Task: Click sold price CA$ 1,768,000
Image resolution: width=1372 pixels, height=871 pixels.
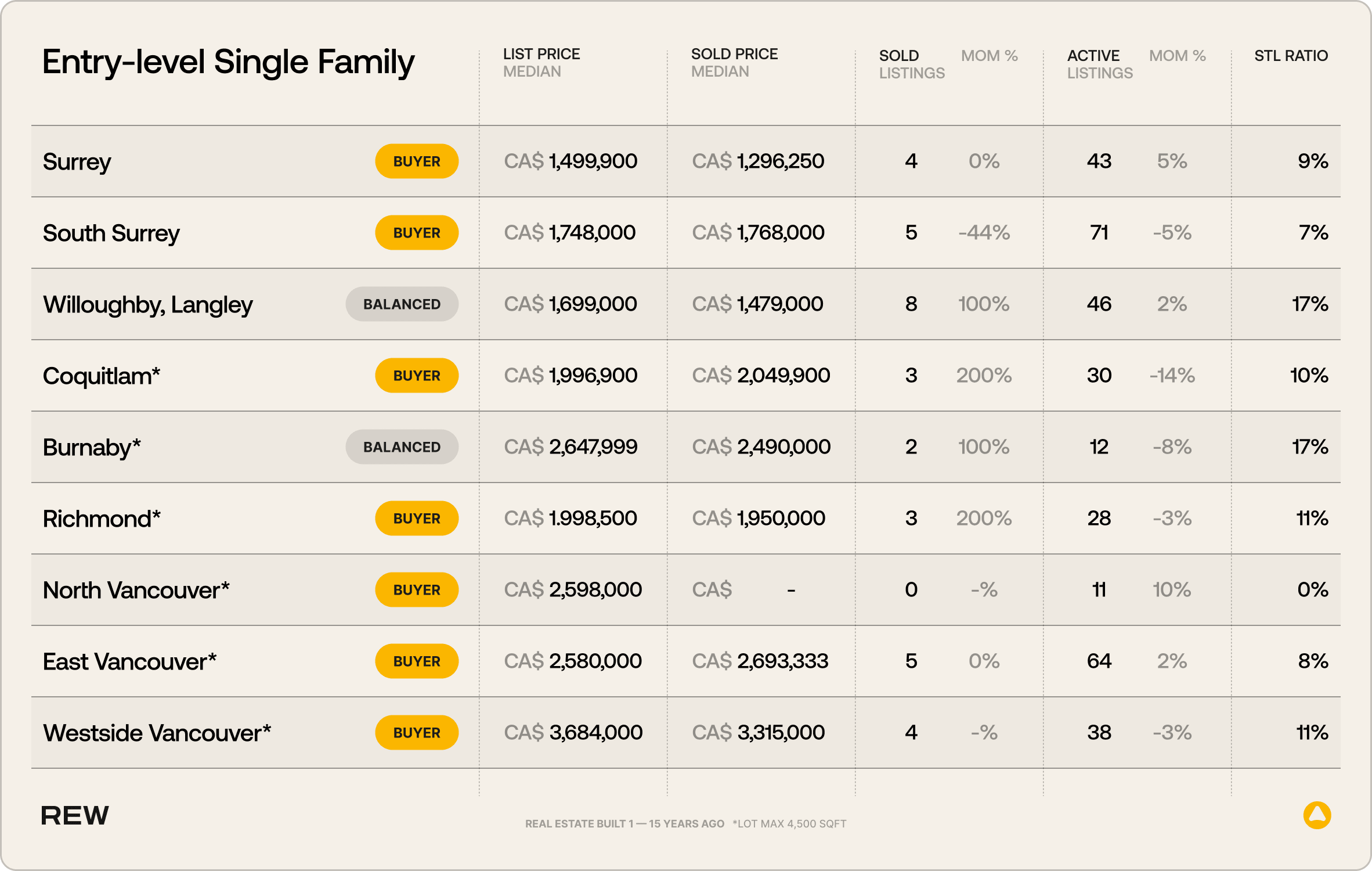Action: tap(758, 232)
